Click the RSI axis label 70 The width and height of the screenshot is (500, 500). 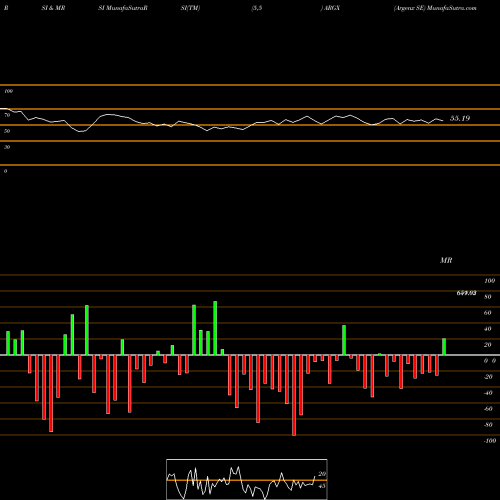pos(7,115)
